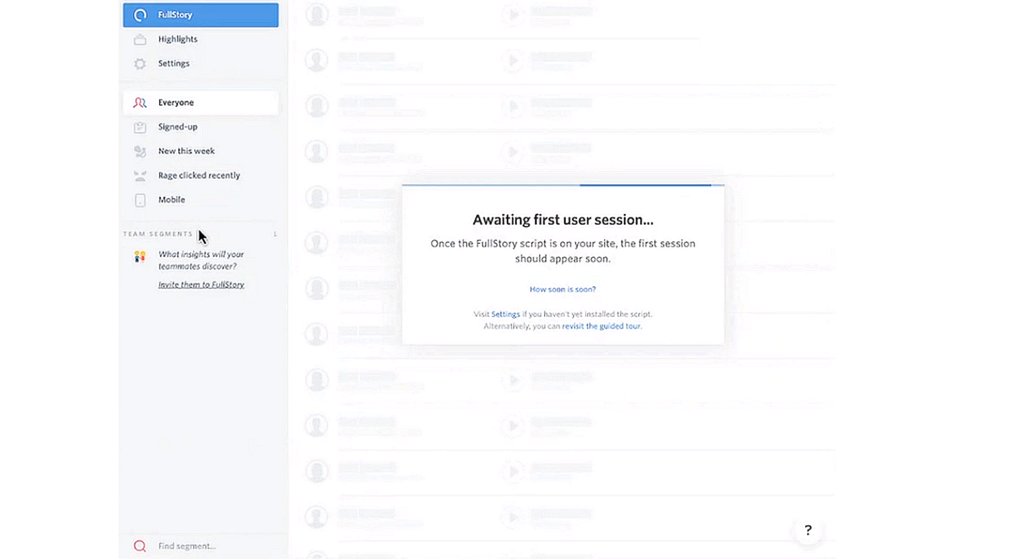This screenshot has height=559, width=1024.
Task: Open the How soon is soon? link
Action: (562, 289)
